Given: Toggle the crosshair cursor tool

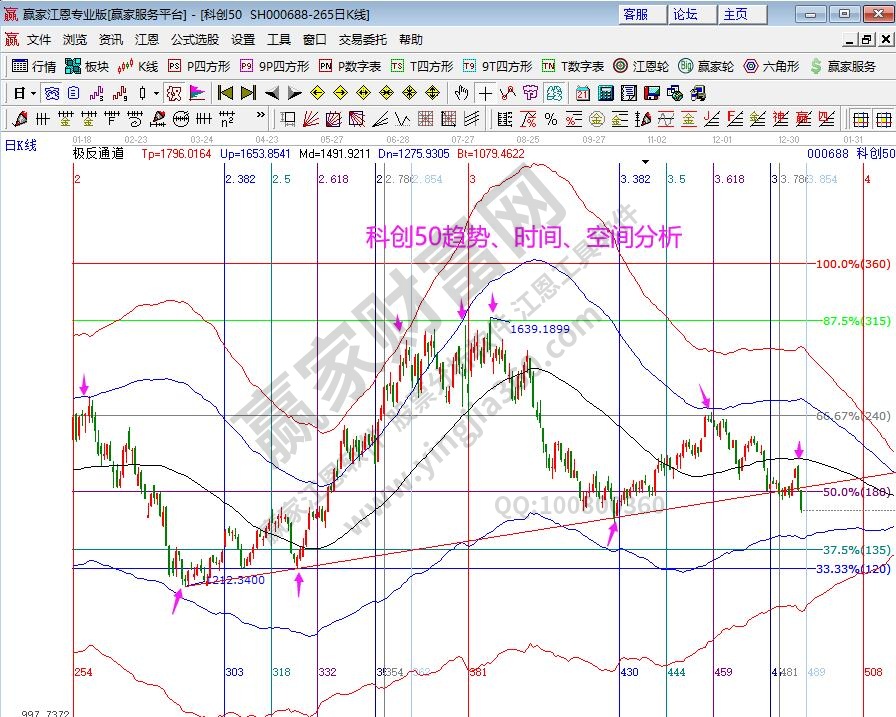Looking at the screenshot, I should click(485, 93).
